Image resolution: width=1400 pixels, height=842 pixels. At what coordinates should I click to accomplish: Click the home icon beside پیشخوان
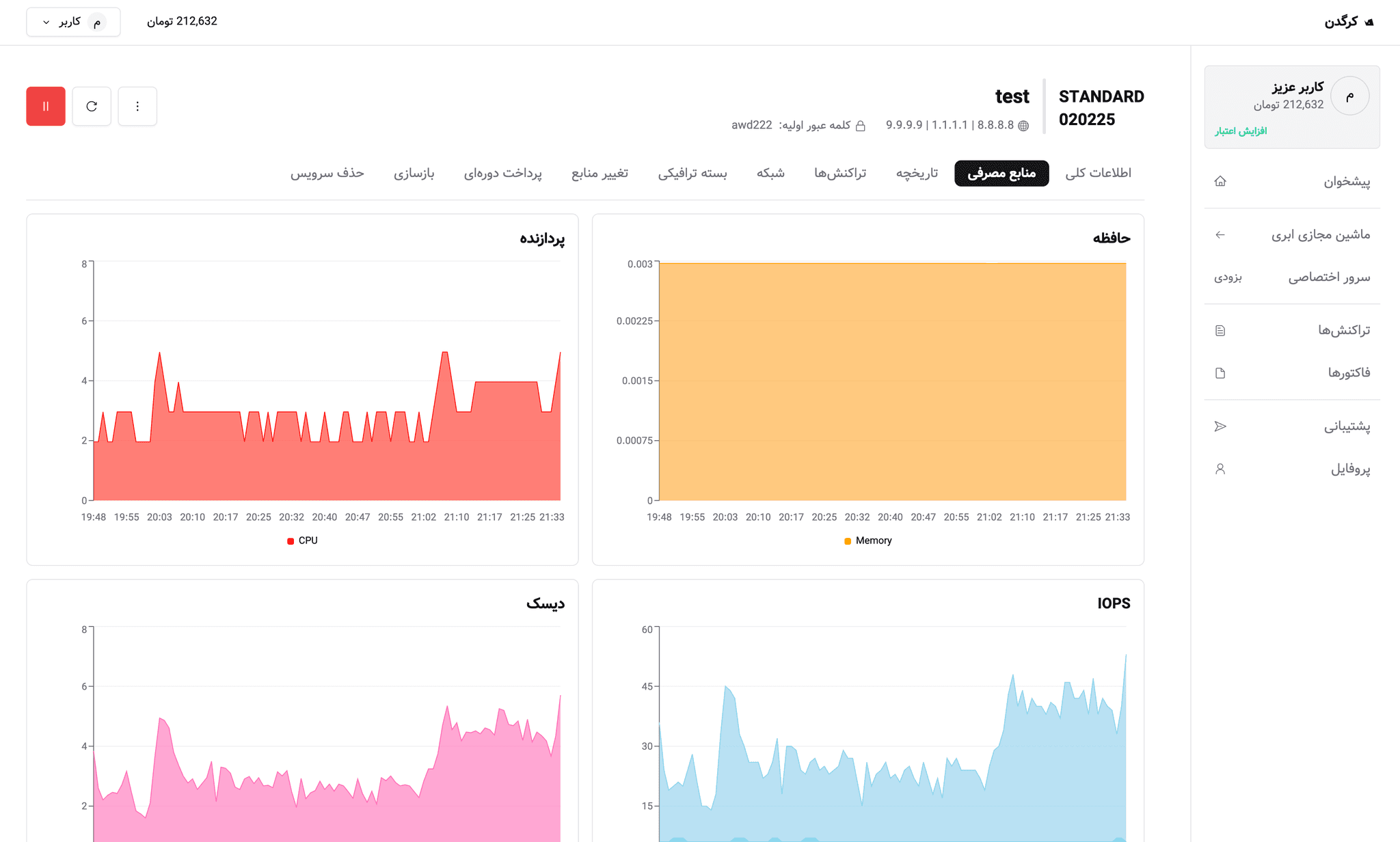click(x=1220, y=181)
